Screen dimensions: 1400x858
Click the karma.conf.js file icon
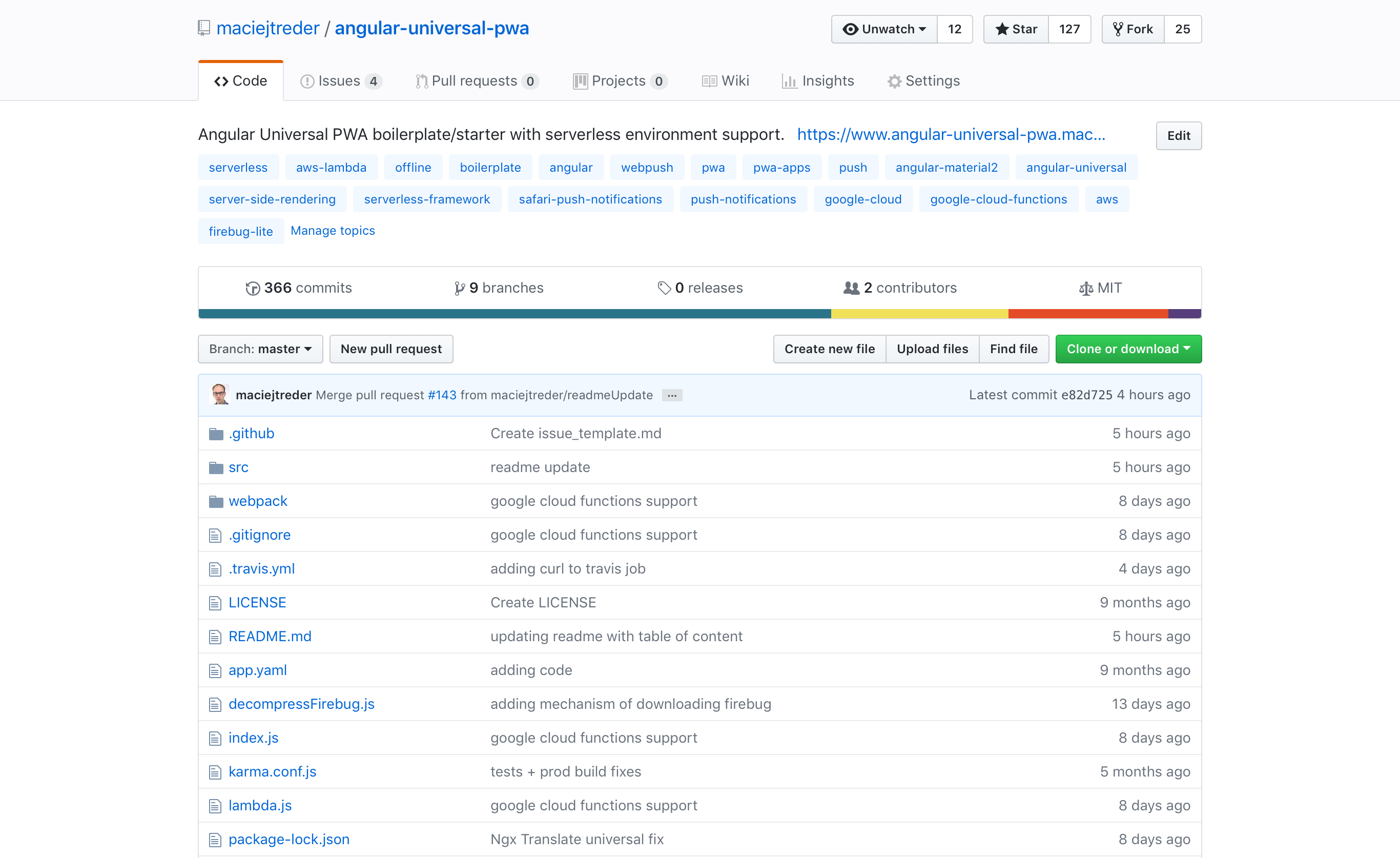coord(215,772)
